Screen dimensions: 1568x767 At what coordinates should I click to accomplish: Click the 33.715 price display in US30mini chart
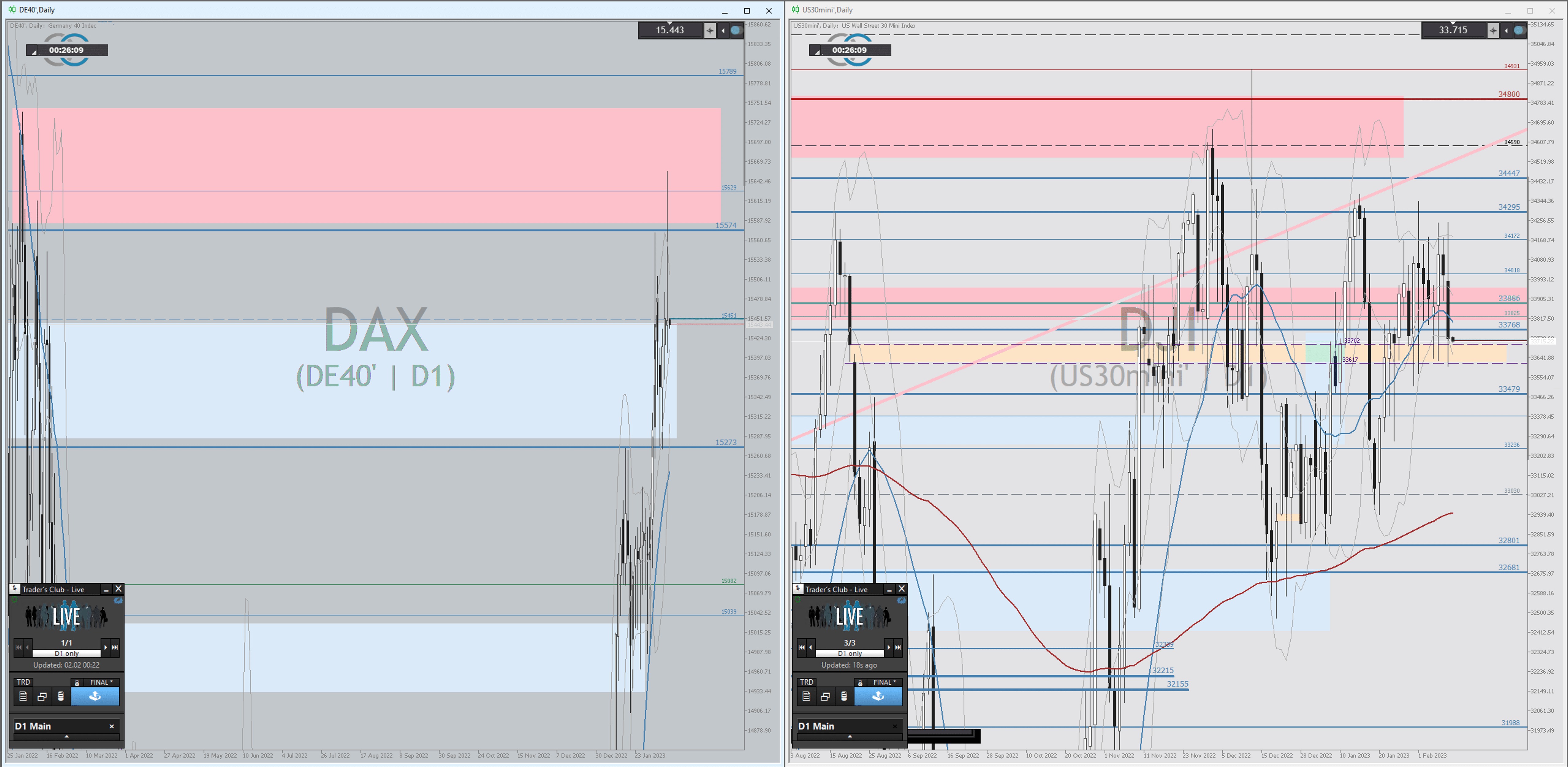point(1453,30)
